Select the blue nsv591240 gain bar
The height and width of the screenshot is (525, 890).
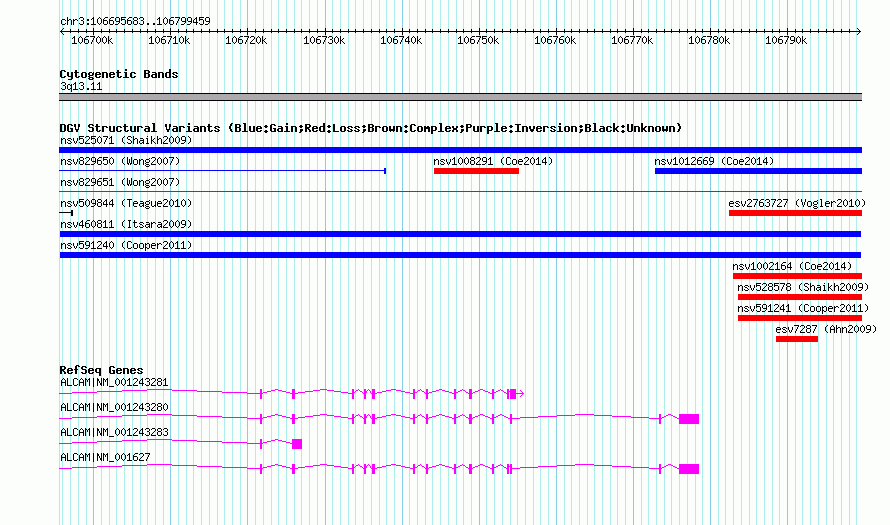point(460,255)
